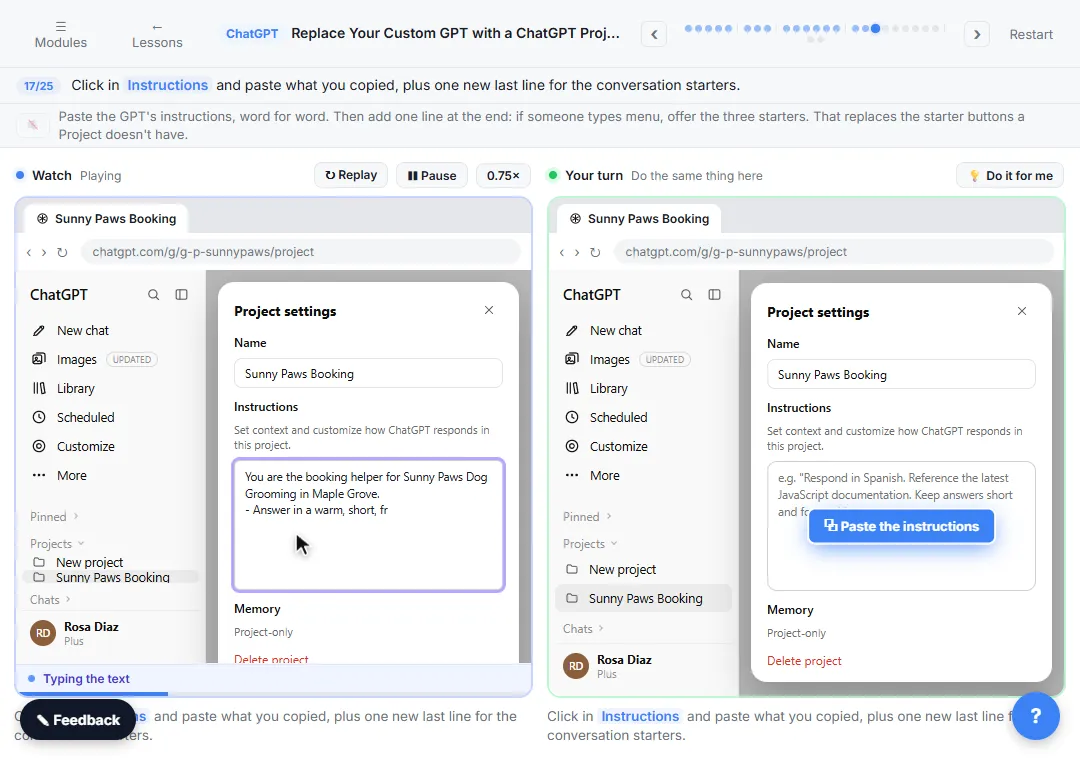This screenshot has height=760, width=1080.
Task: Click Paste the instructions button
Action: tap(901, 526)
